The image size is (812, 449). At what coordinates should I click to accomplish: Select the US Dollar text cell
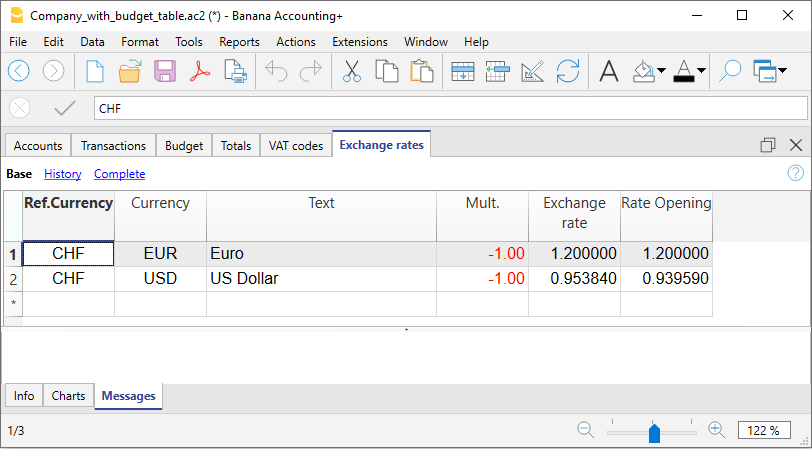coord(321,279)
